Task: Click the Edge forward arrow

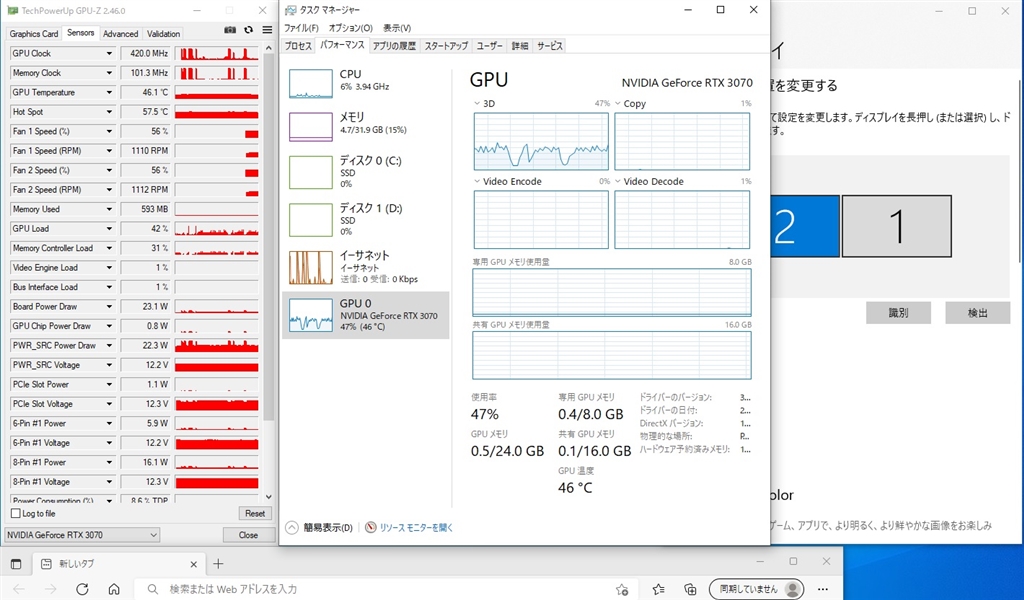Action: tap(50, 589)
